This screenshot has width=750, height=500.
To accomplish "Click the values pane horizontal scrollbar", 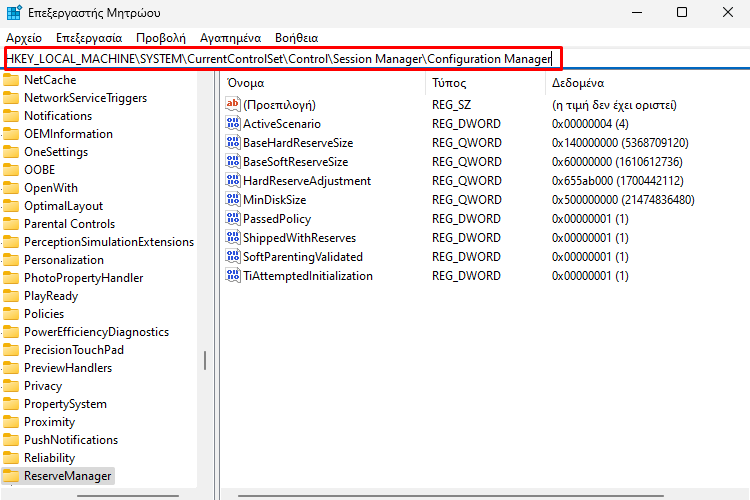I will coord(451,496).
